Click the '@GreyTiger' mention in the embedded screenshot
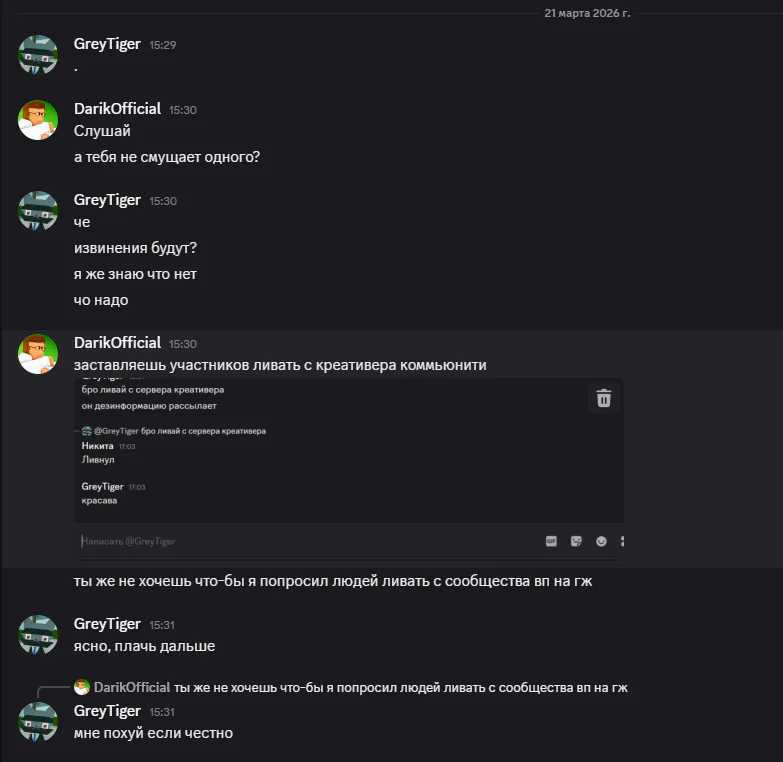Screen dimensions: 783x762 117,431
